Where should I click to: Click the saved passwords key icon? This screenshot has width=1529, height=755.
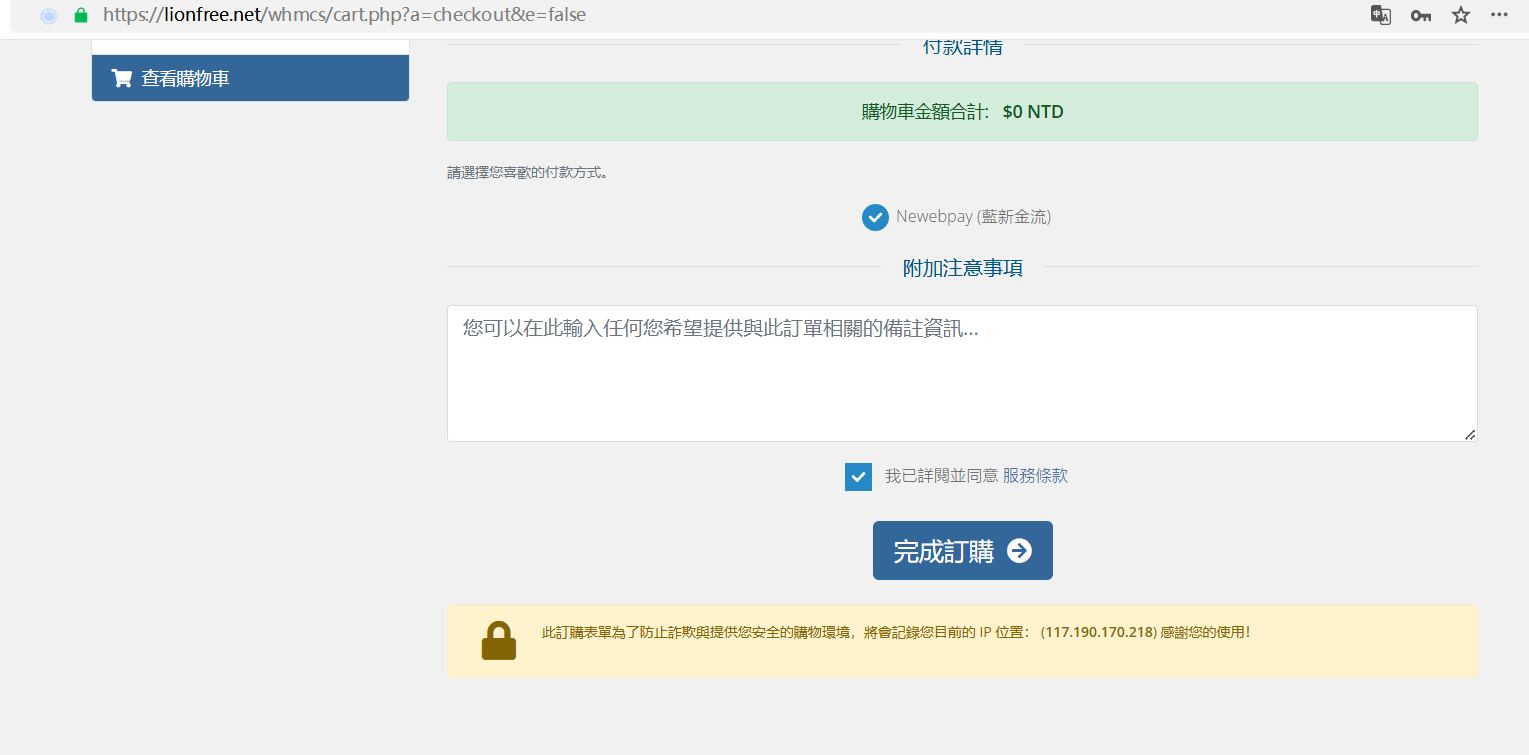point(1421,15)
